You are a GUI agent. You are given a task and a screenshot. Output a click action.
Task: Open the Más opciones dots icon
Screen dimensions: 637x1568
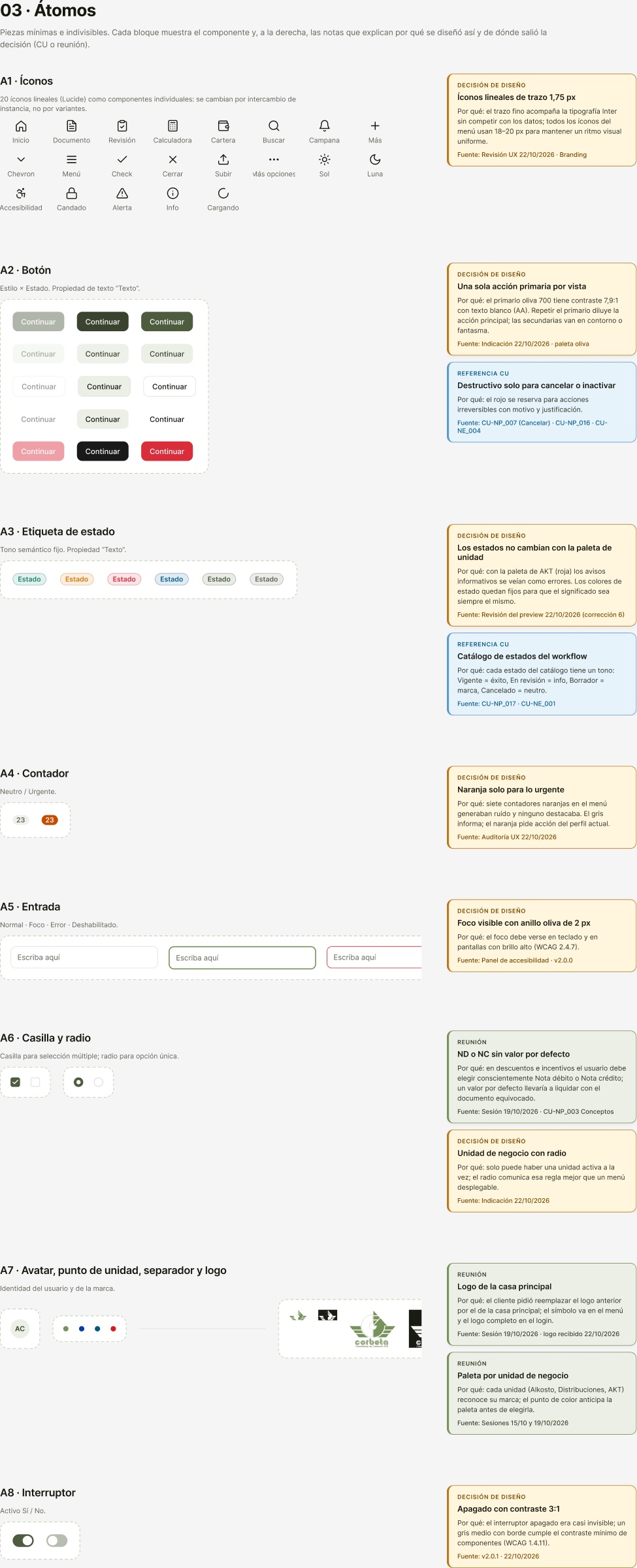tap(274, 159)
